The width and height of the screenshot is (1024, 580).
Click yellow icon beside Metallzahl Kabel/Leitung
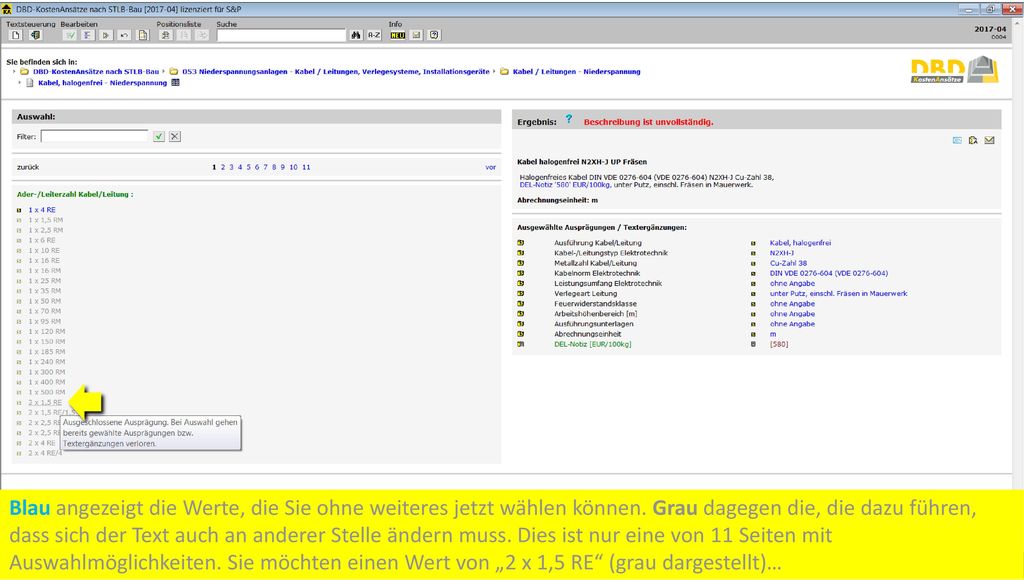[x=520, y=263]
